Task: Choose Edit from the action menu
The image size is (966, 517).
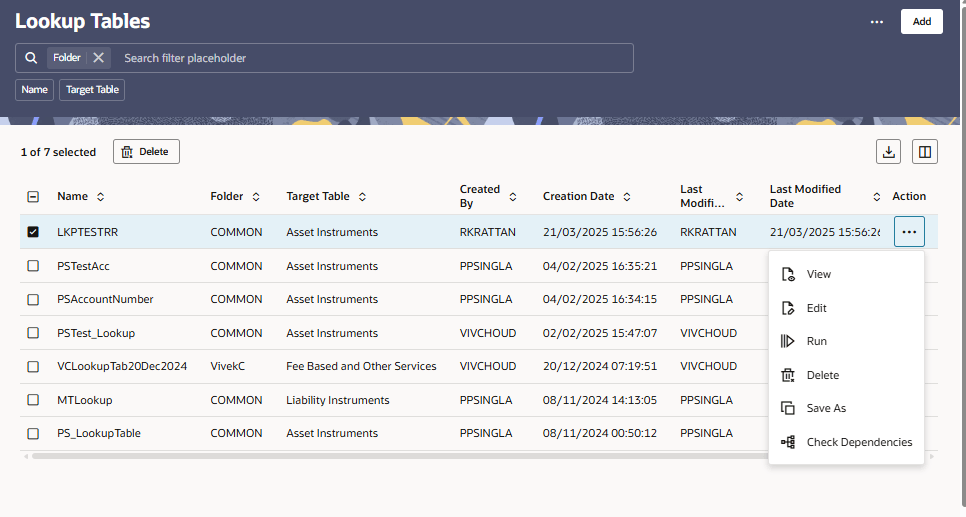Action: 846,308
